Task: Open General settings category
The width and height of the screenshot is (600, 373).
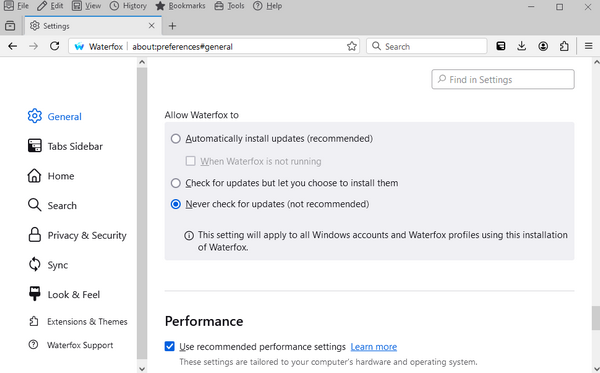Action: click(x=55, y=116)
